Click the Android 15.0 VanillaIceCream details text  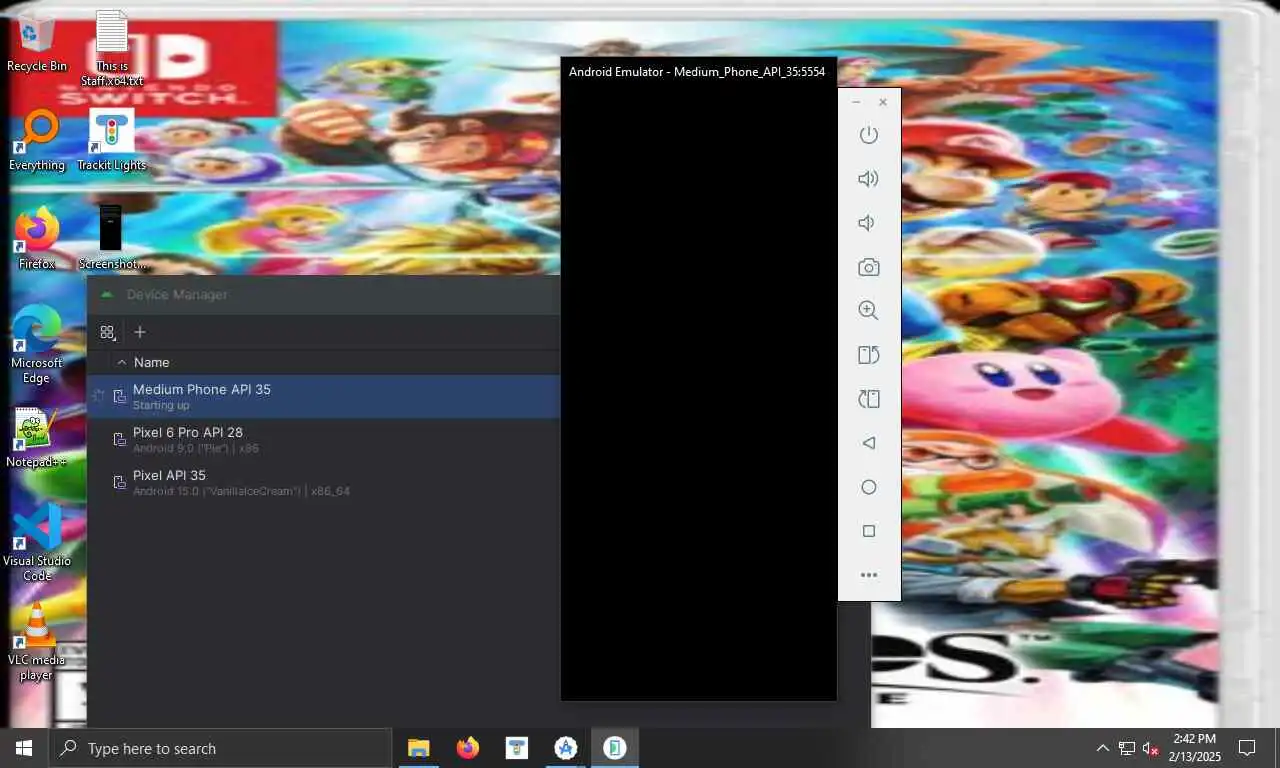241,492
